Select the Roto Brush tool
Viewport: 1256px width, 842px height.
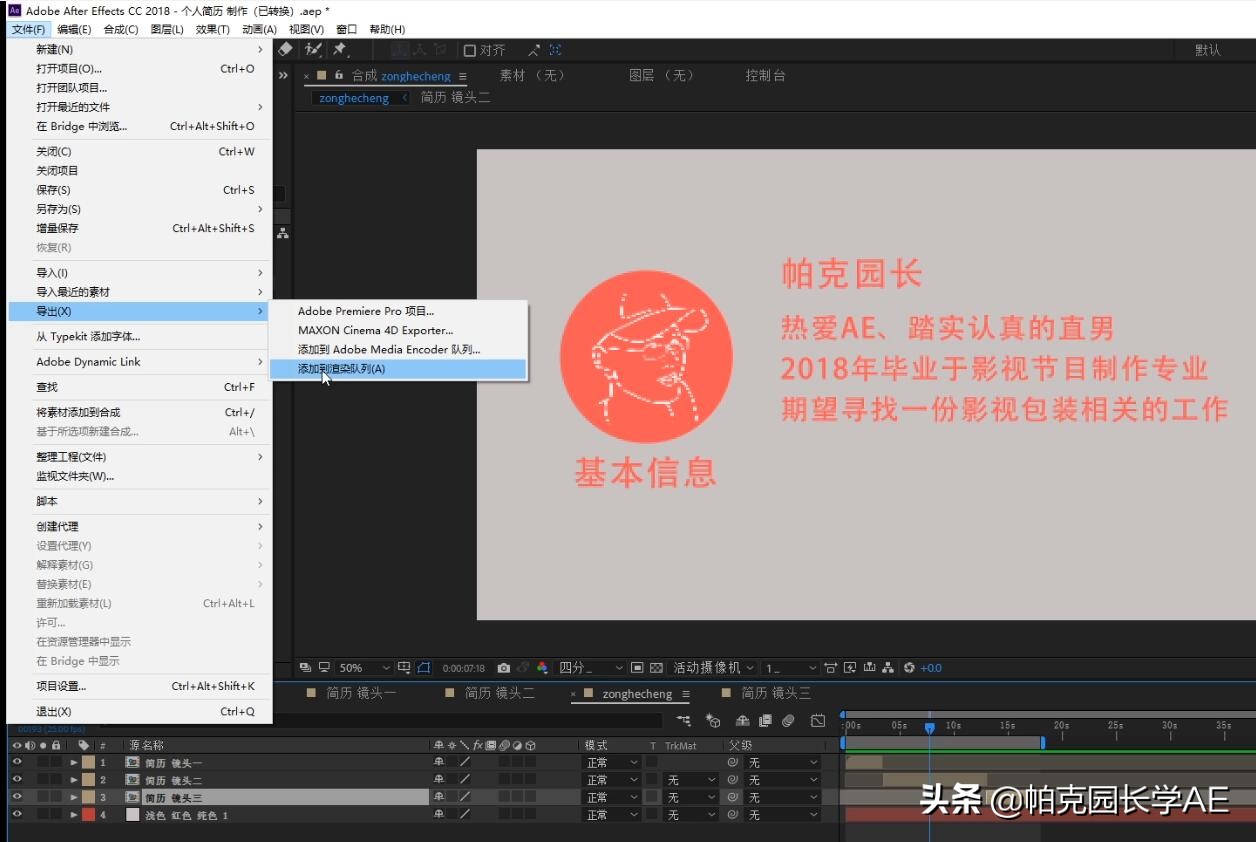[x=315, y=49]
